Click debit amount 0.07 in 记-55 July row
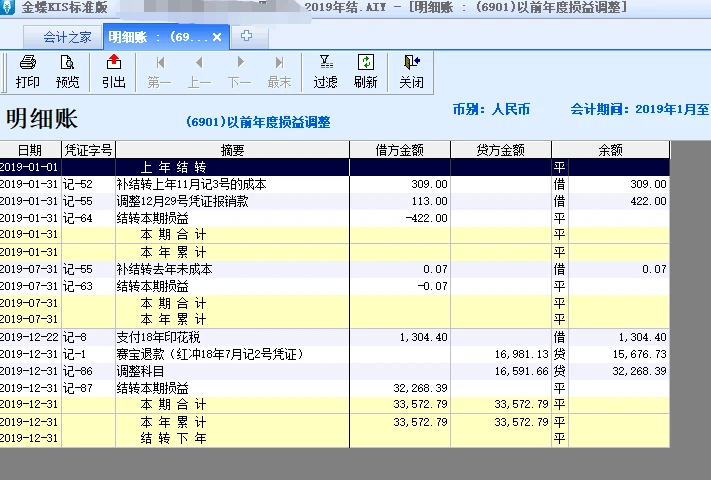Image resolution: width=711 pixels, height=480 pixels. pyautogui.click(x=435, y=269)
